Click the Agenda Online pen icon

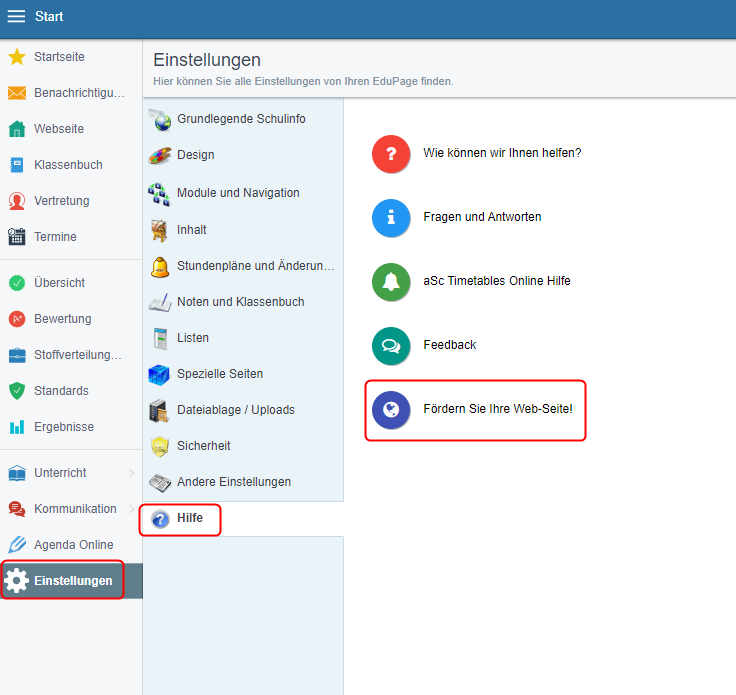point(17,545)
